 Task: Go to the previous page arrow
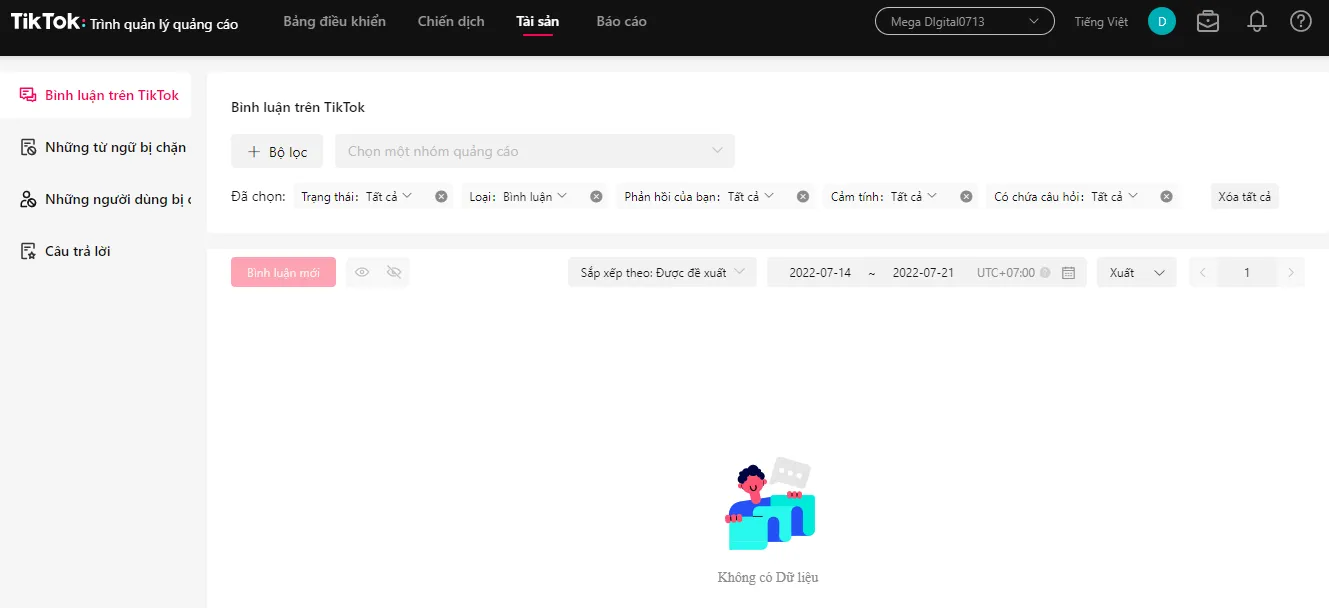pos(1203,273)
